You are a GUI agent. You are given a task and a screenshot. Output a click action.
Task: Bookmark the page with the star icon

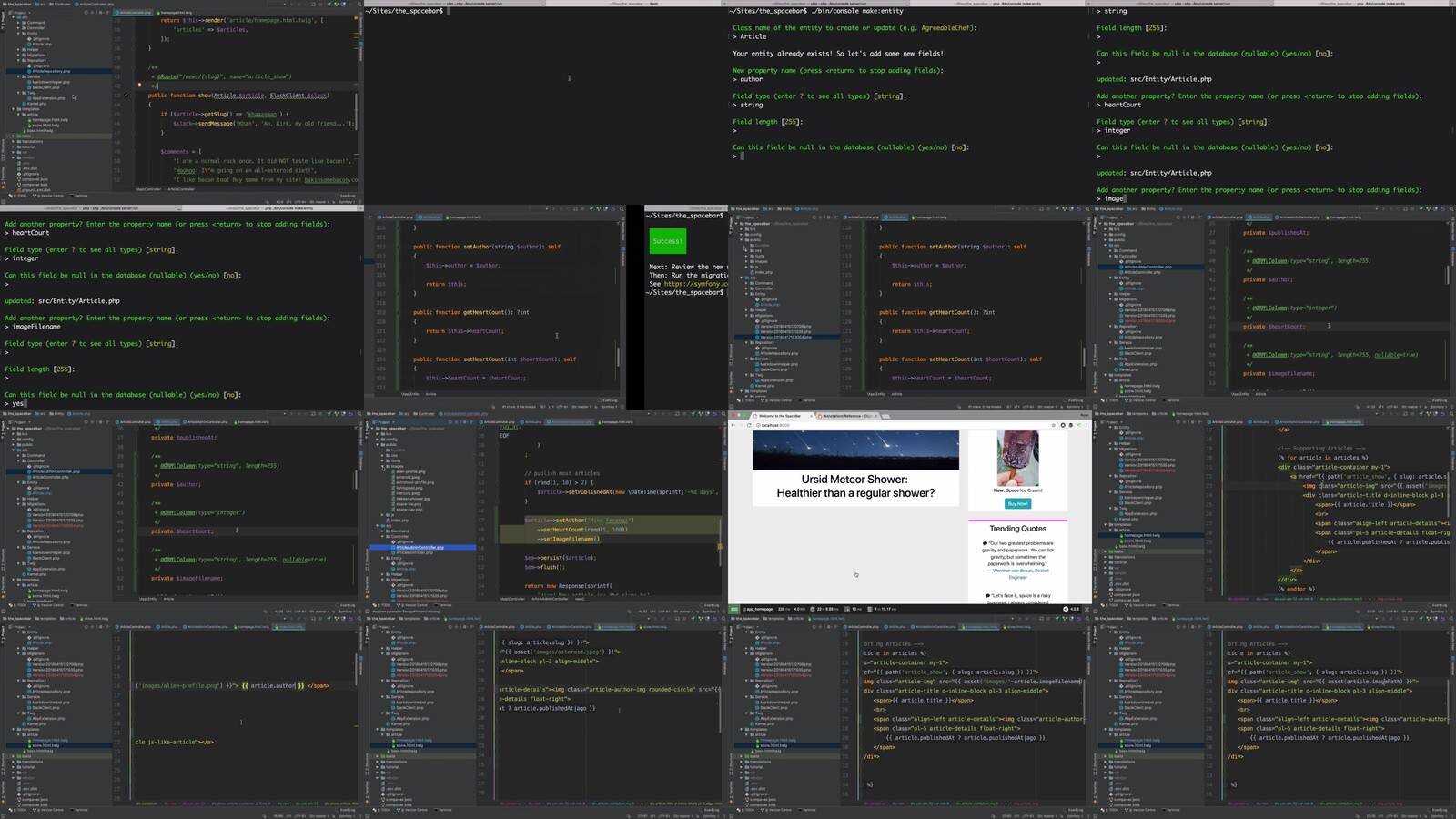1054,425
